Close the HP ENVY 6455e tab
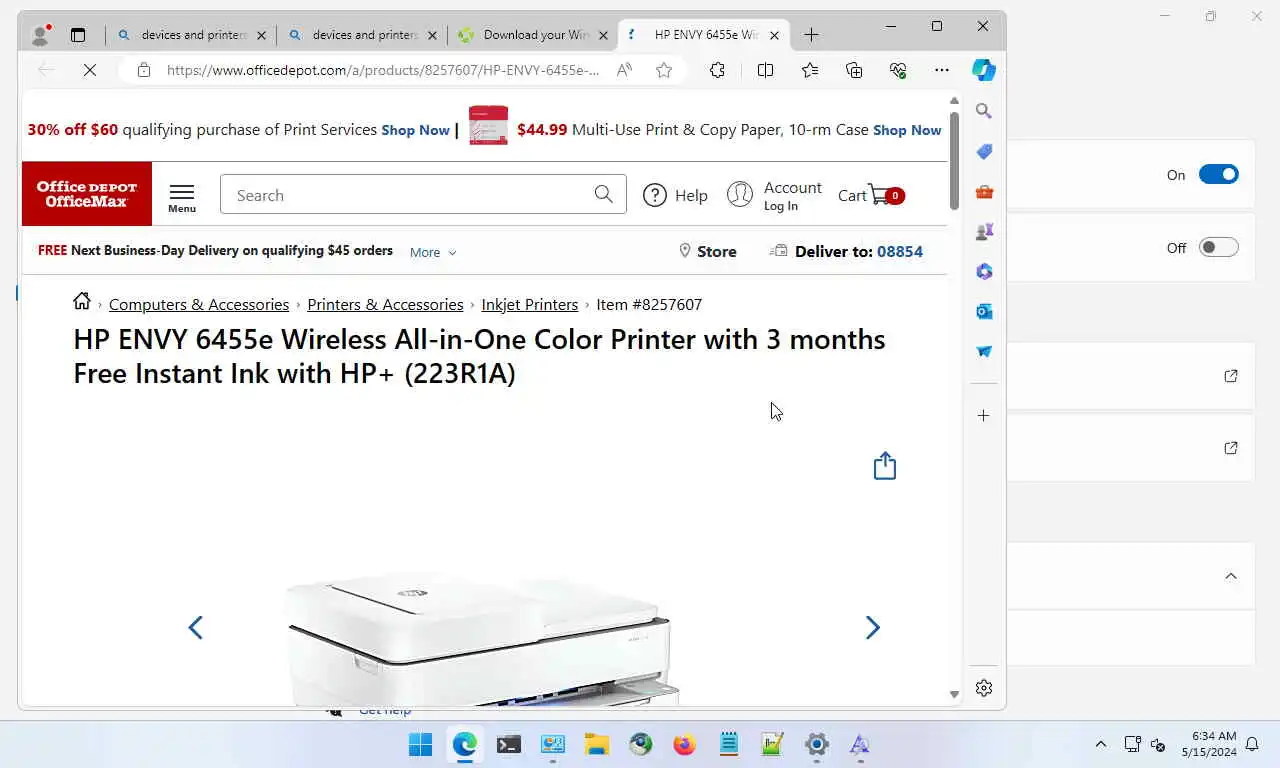1280x768 pixels. point(774,35)
